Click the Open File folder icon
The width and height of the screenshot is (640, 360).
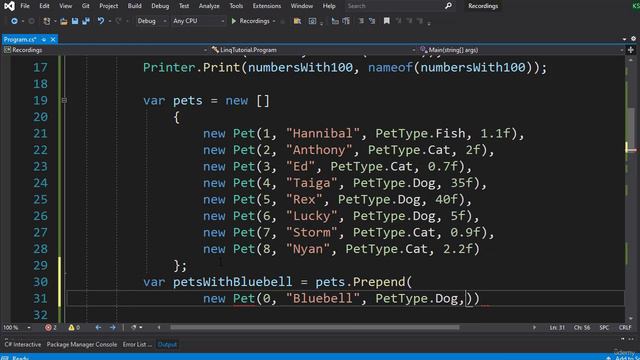pos(64,21)
